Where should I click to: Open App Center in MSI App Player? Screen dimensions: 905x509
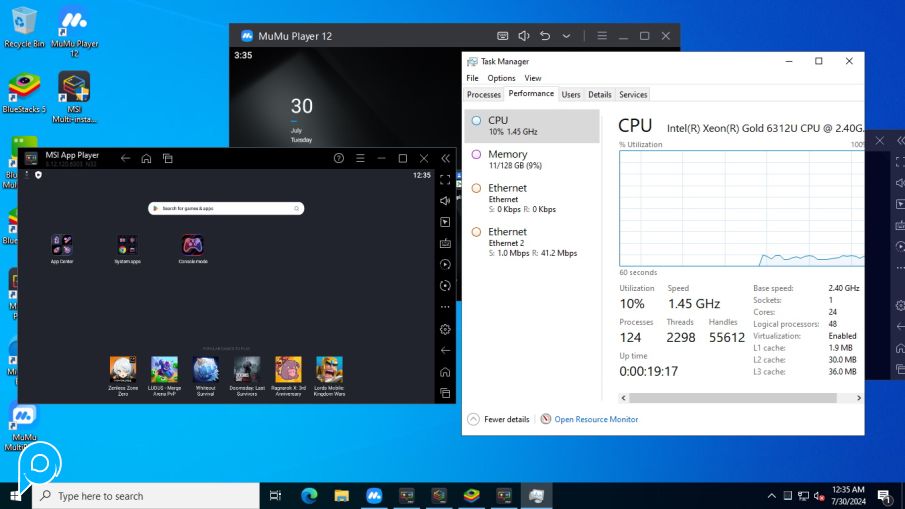(x=62, y=245)
